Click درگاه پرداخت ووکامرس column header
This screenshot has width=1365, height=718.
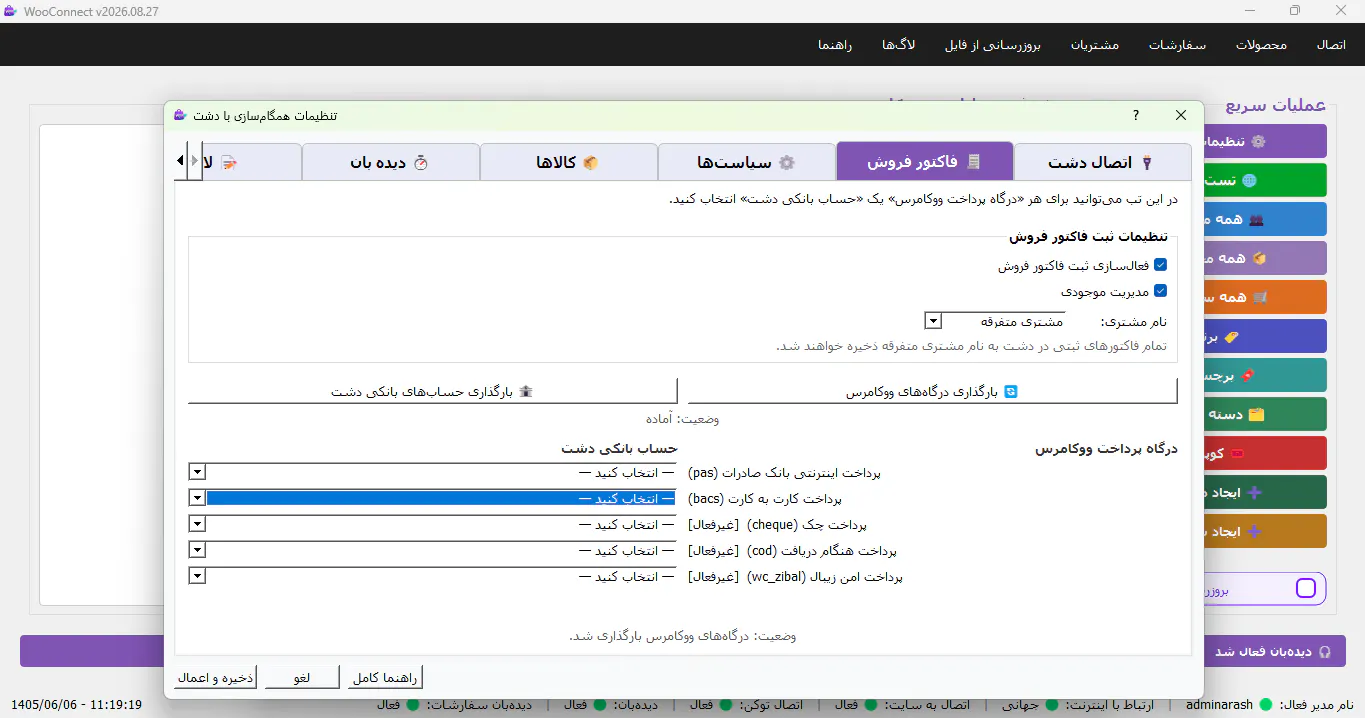[1106, 448]
